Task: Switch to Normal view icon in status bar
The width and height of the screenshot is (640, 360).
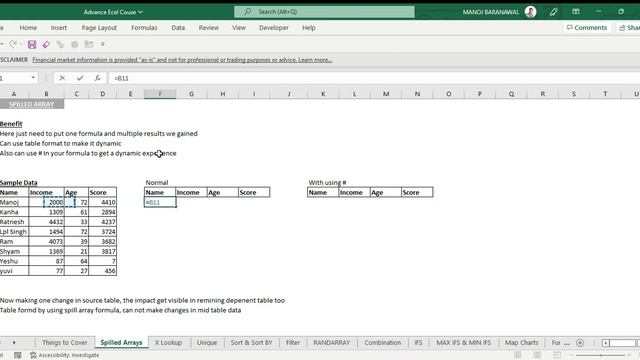Action: coord(518,355)
